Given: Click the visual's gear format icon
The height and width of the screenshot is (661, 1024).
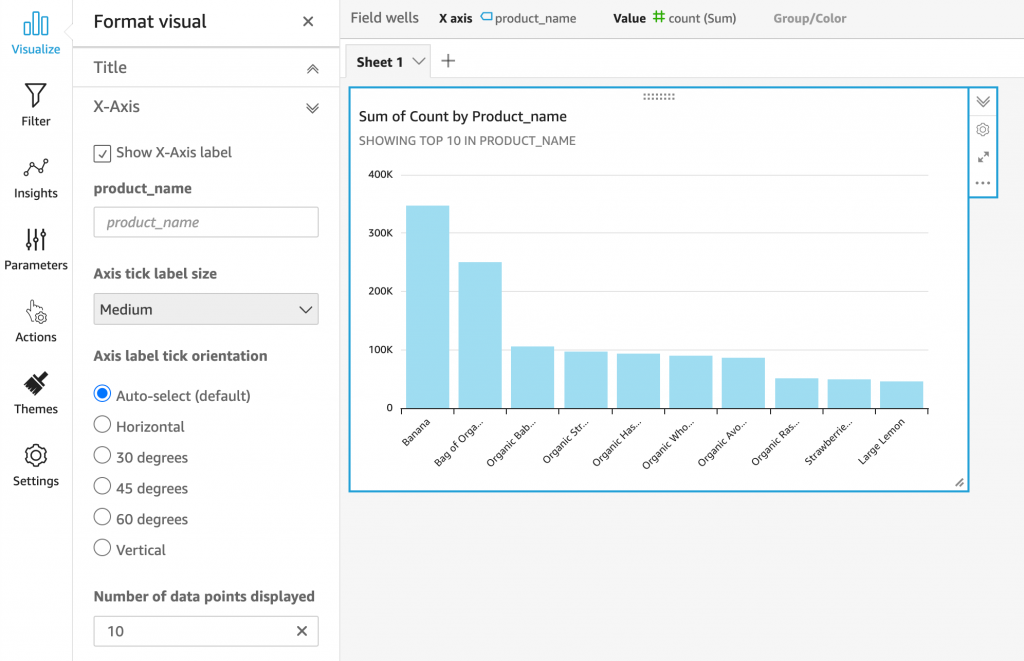Looking at the screenshot, I should click(983, 130).
